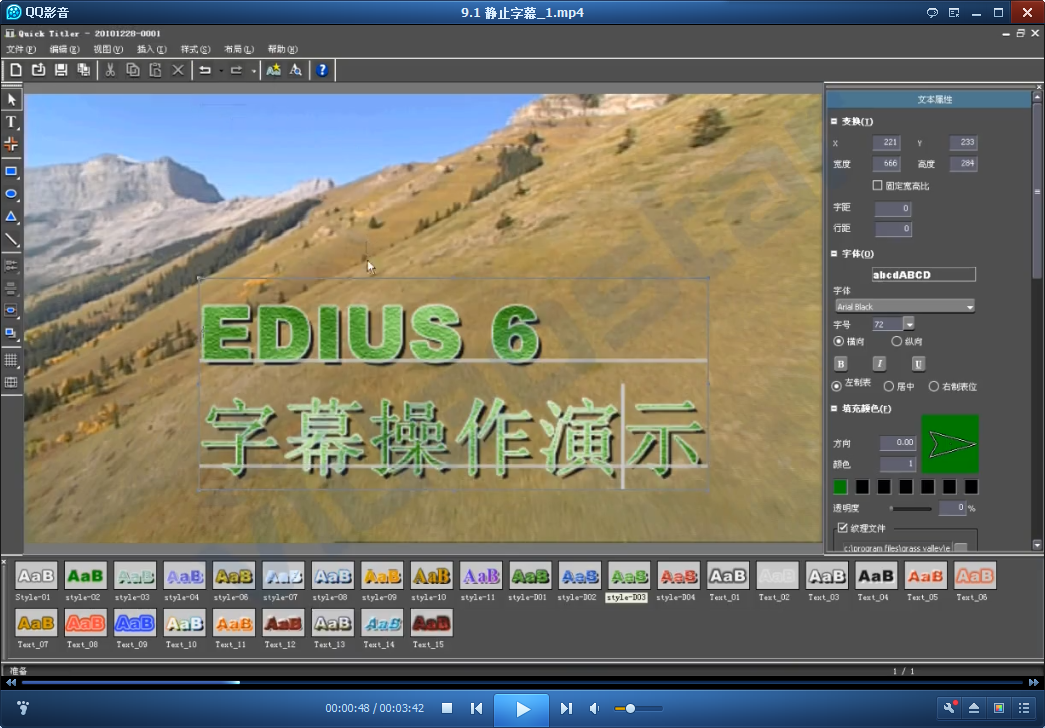Image resolution: width=1045 pixels, height=728 pixels.
Task: Open the Undo history dropdown arrow
Action: tap(221, 71)
